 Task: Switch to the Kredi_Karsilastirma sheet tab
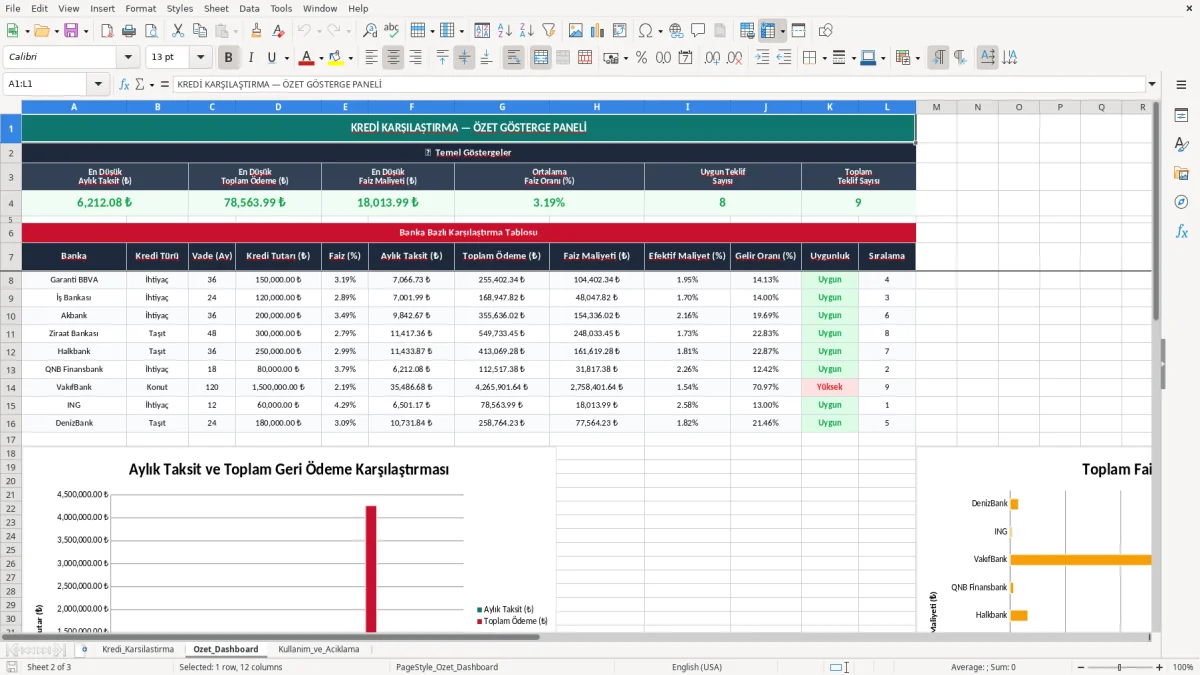[x=138, y=649]
